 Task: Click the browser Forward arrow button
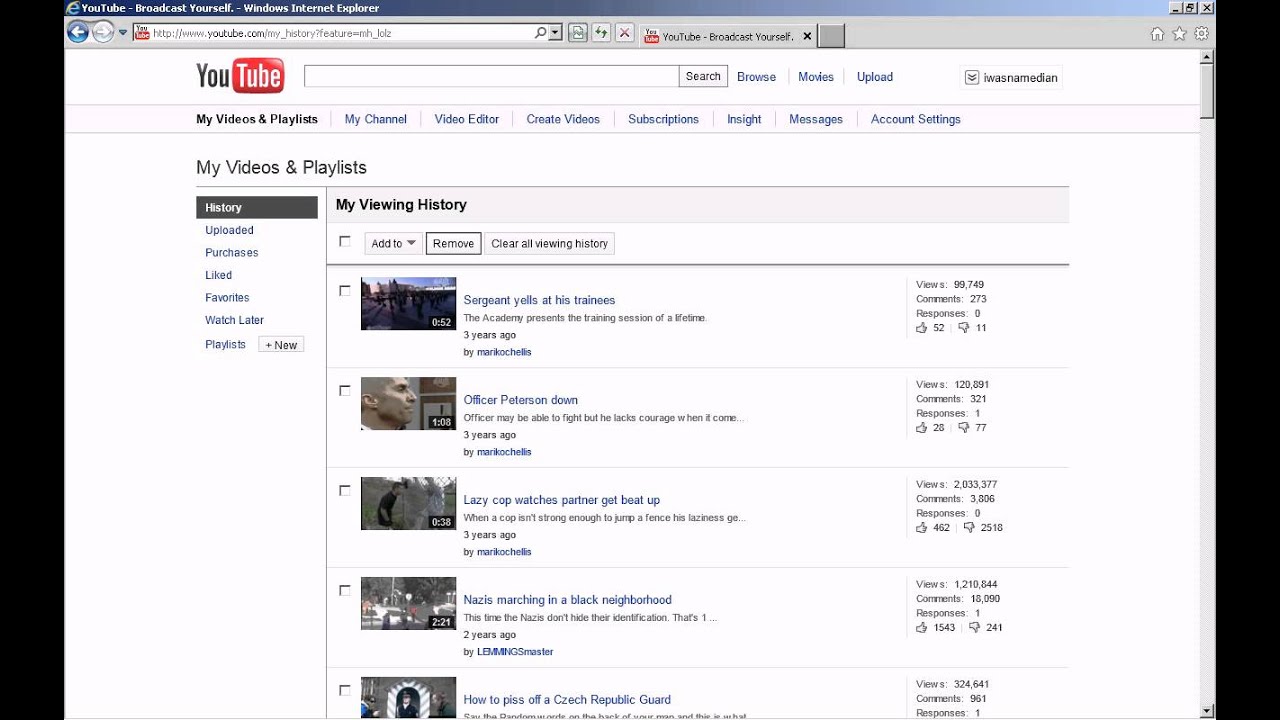[103, 32]
